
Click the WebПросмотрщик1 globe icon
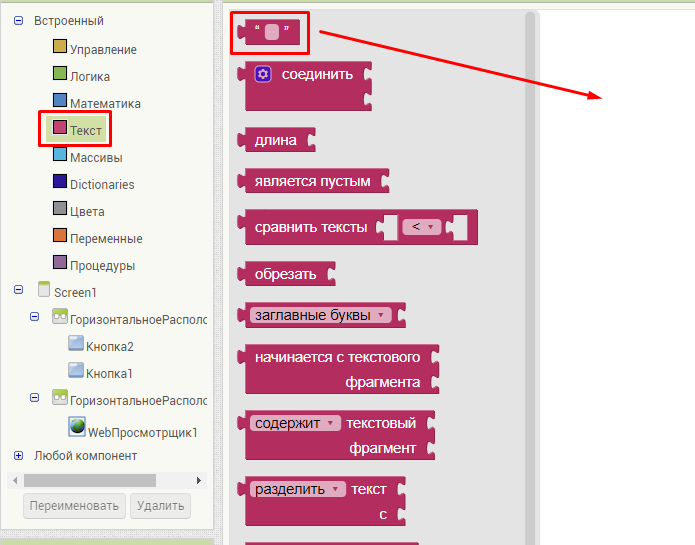tap(77, 426)
